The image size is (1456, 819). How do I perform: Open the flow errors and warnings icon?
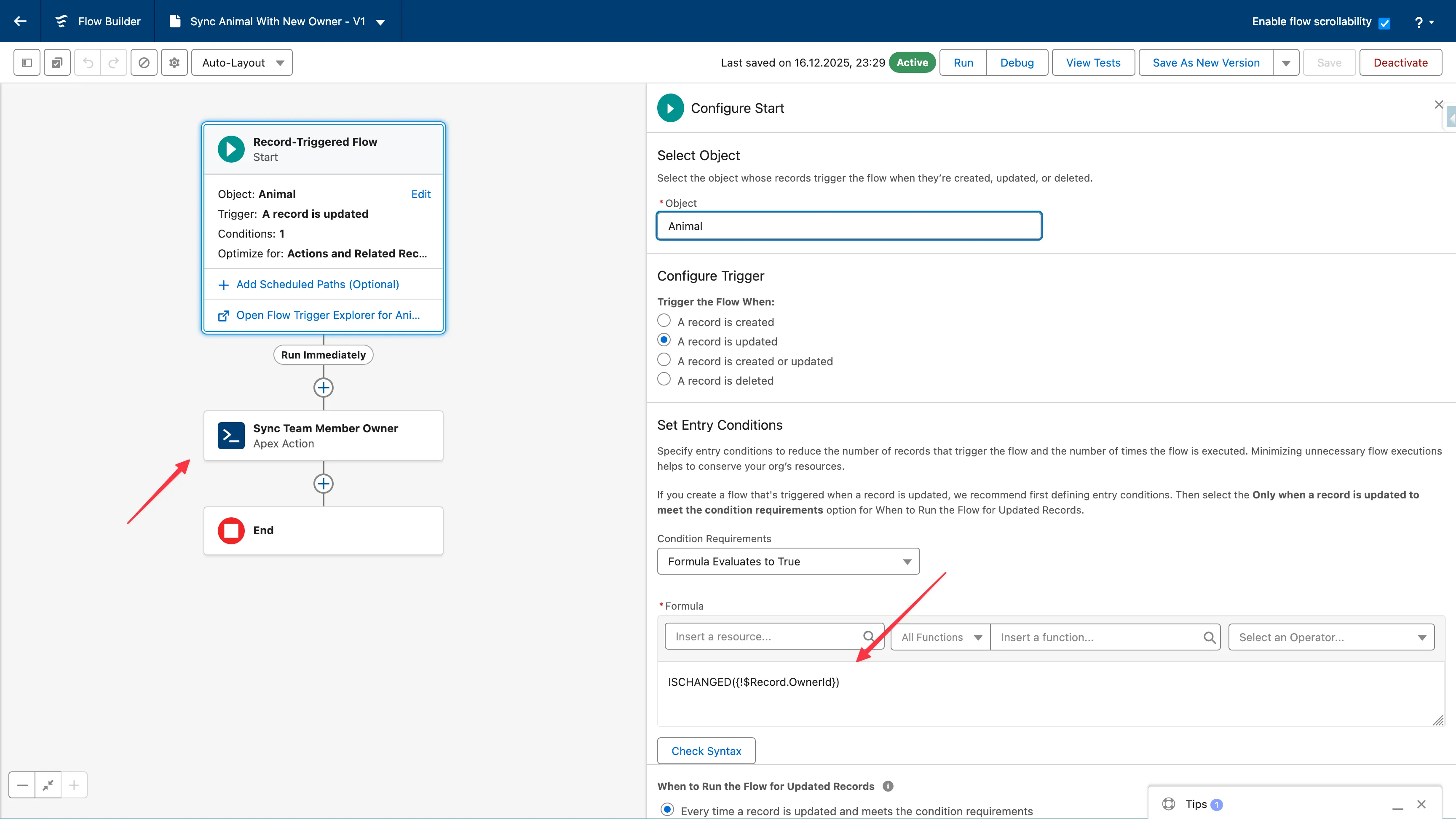click(x=144, y=62)
